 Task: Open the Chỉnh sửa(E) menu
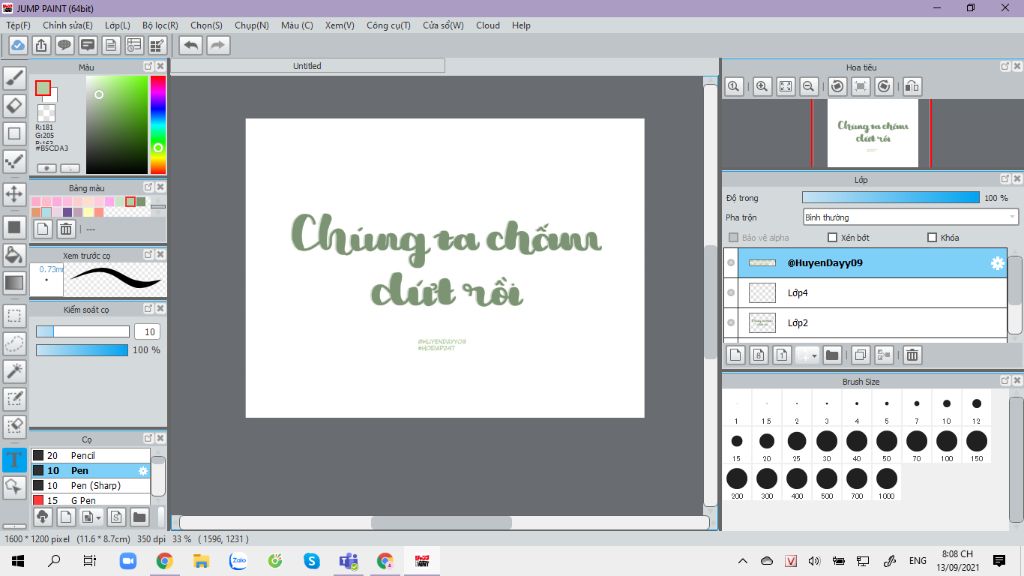coord(67,25)
